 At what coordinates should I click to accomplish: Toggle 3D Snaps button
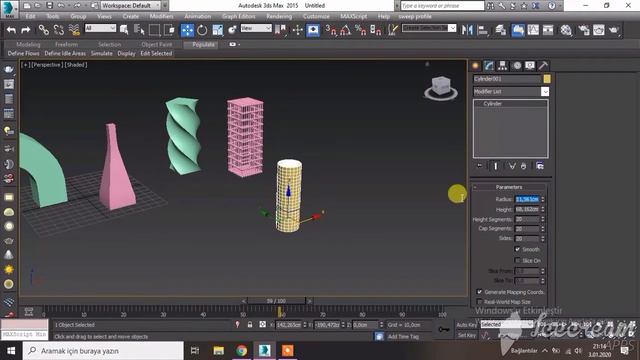click(x=331, y=30)
